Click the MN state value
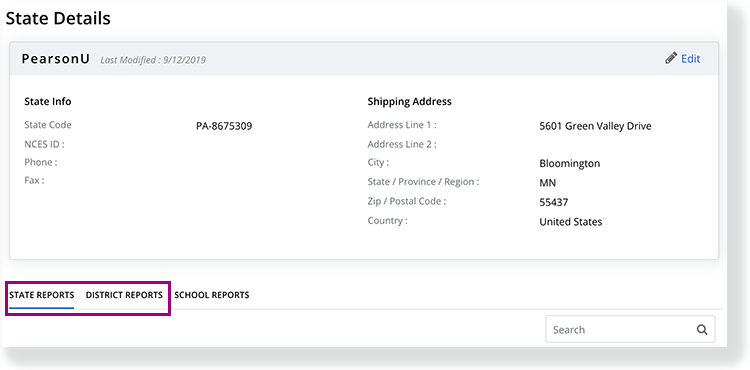The image size is (750, 370). pos(548,183)
